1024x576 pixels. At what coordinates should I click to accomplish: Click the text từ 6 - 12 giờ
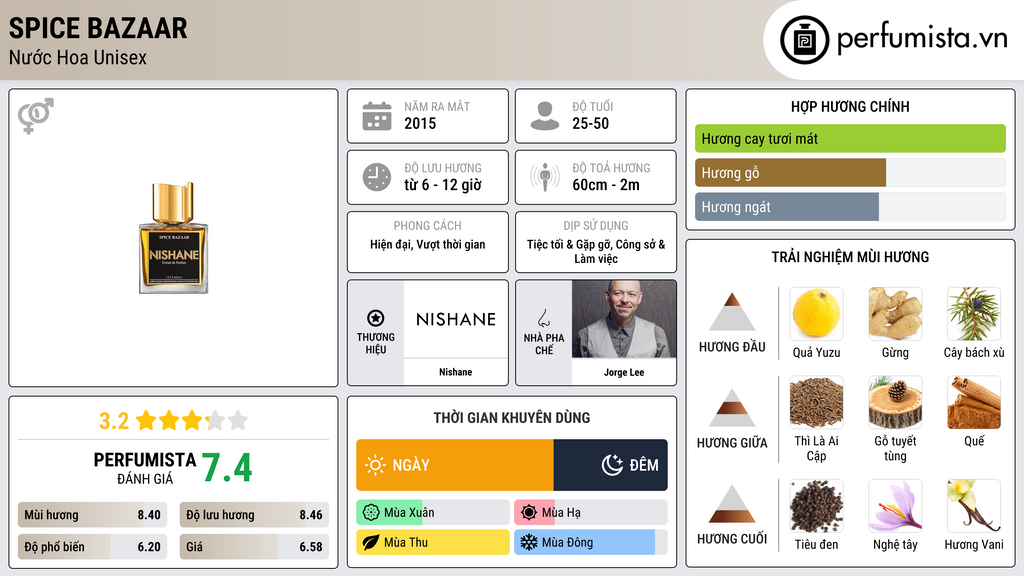[443, 185]
